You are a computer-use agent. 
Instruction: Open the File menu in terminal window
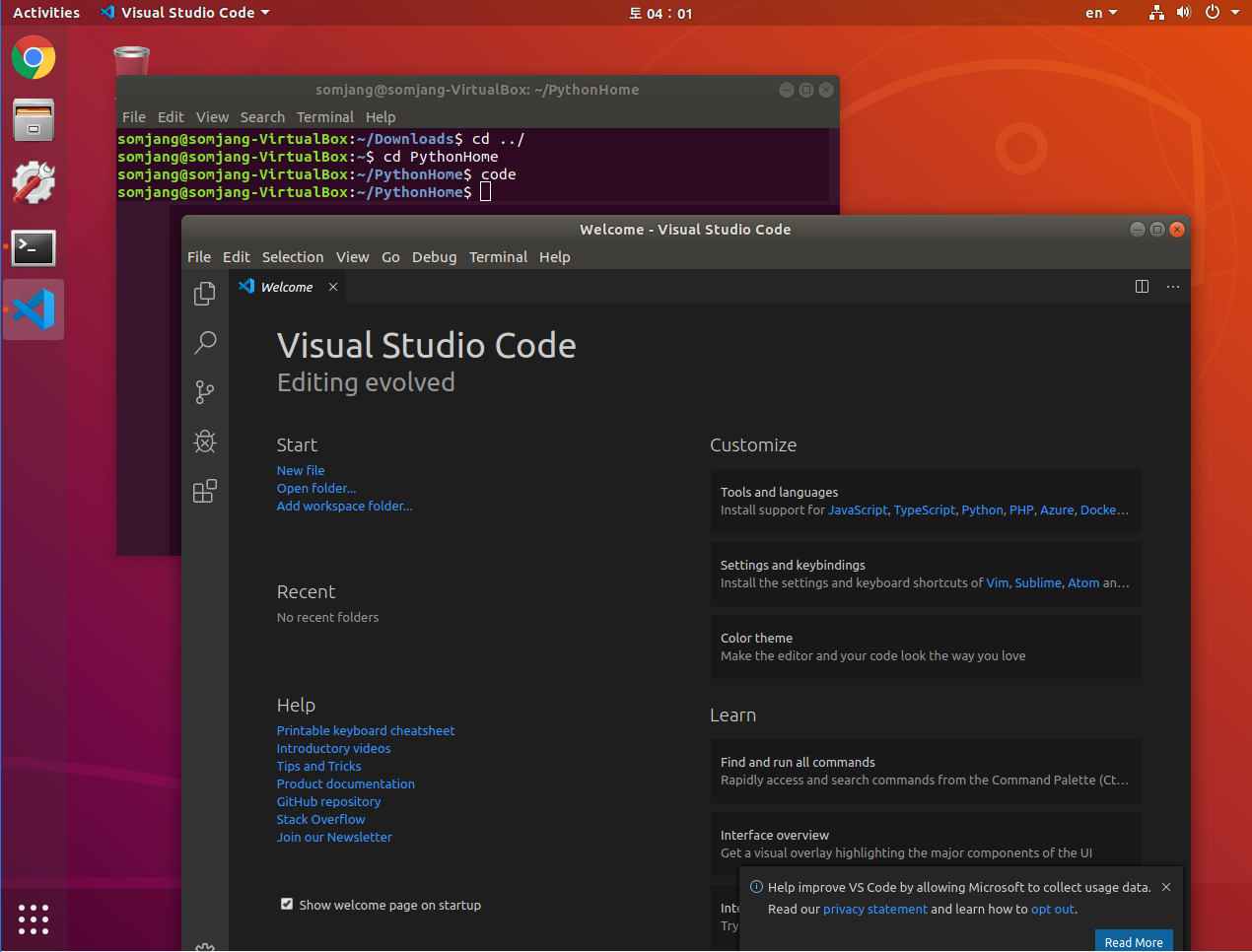pos(134,117)
